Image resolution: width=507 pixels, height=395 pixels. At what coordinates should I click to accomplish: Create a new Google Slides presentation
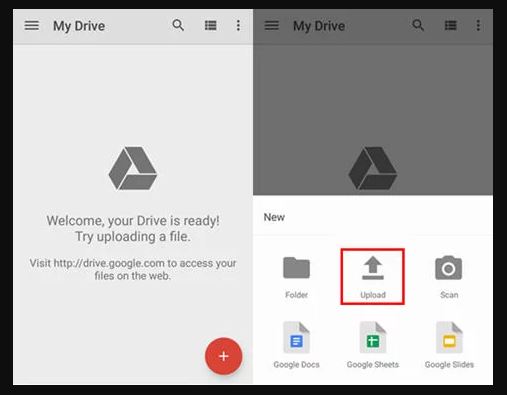coord(449,345)
